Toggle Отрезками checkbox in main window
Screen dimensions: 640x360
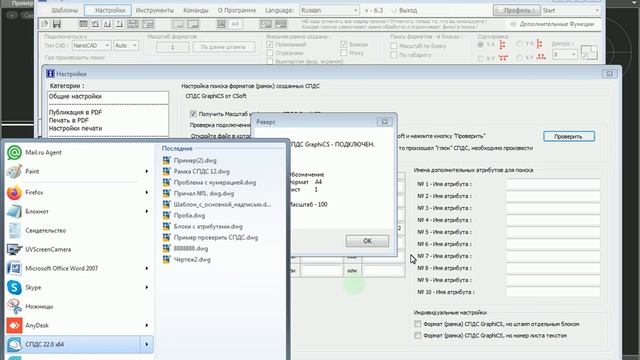270,53
